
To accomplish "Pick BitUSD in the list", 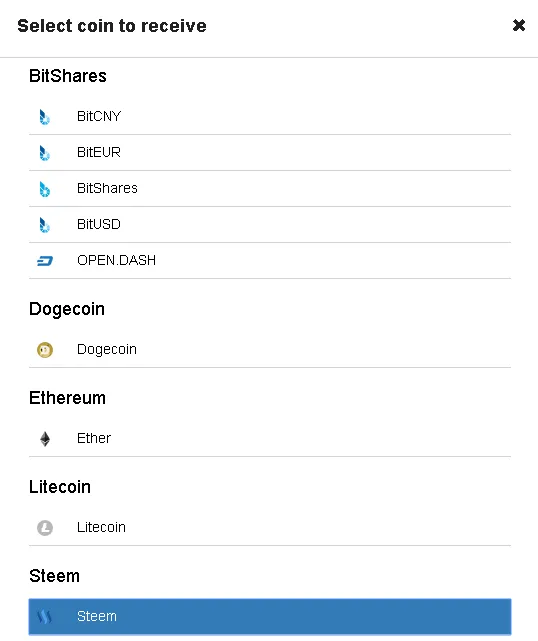I will (x=270, y=225).
